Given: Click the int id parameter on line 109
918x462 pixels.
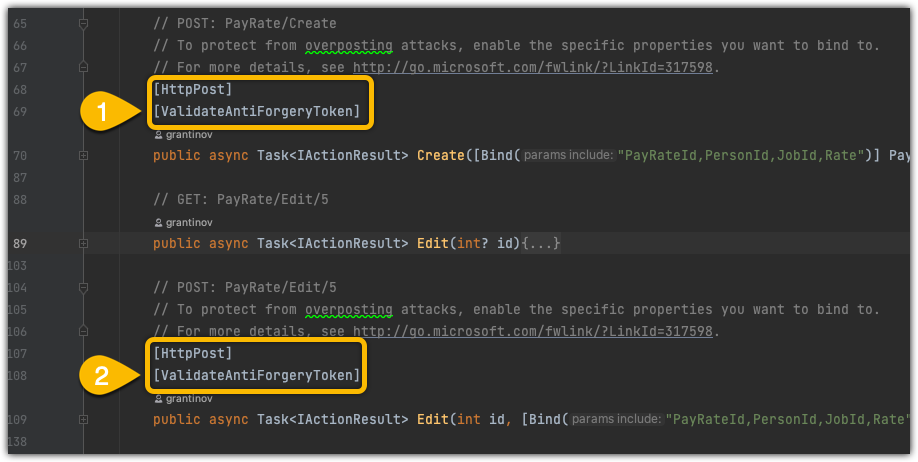Looking at the screenshot, I should (481, 419).
